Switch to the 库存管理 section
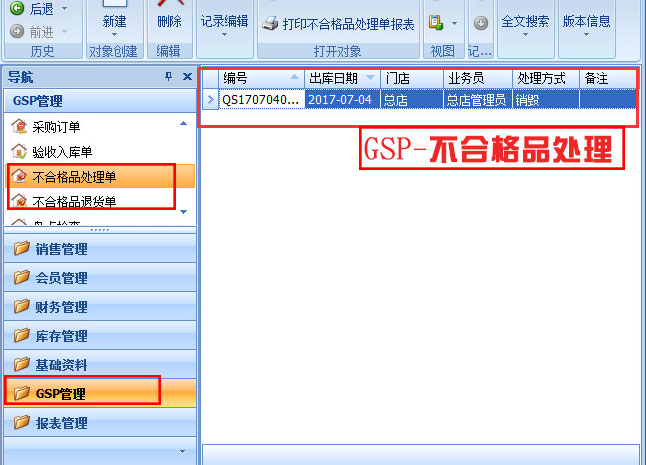The width and height of the screenshot is (646, 465). 60,336
